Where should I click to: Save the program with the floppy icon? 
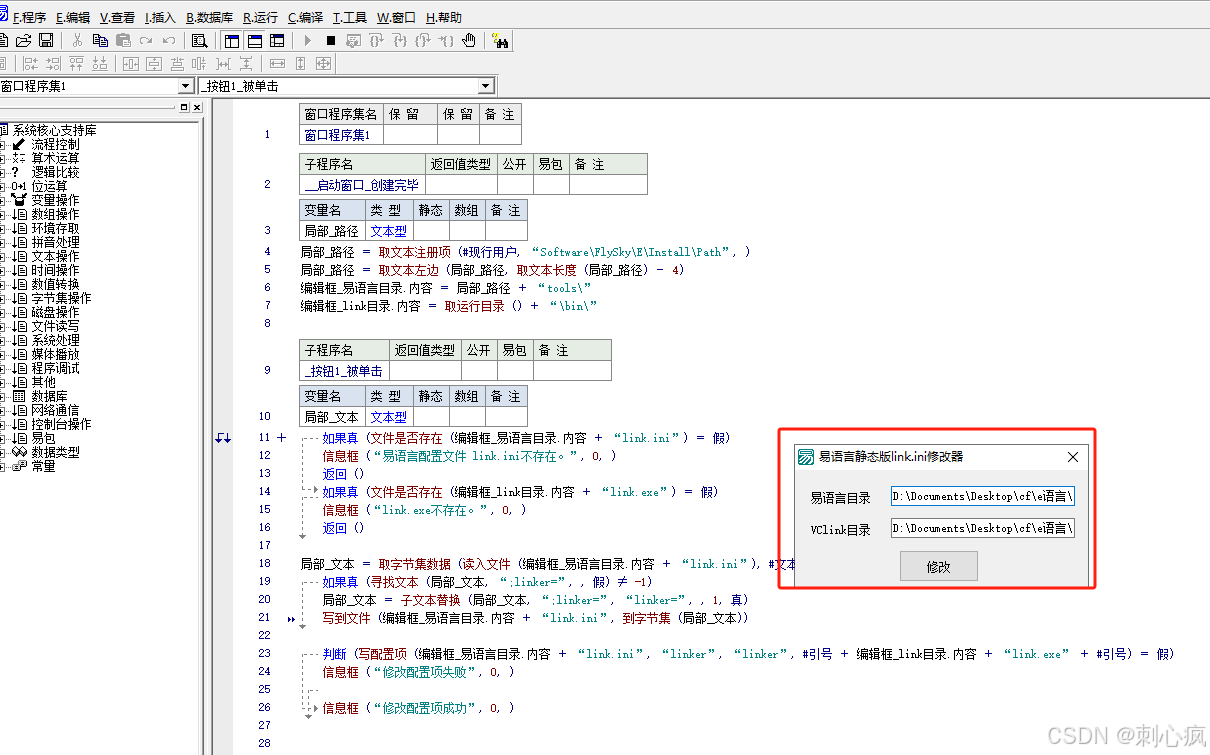46,40
